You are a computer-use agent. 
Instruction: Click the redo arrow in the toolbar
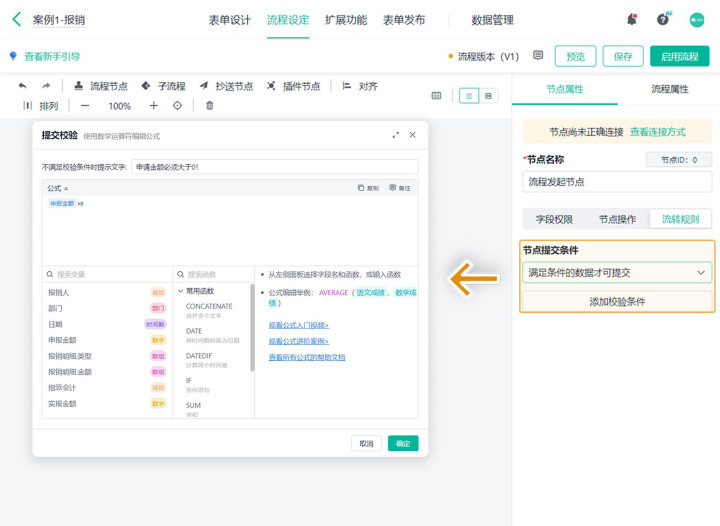pos(46,86)
